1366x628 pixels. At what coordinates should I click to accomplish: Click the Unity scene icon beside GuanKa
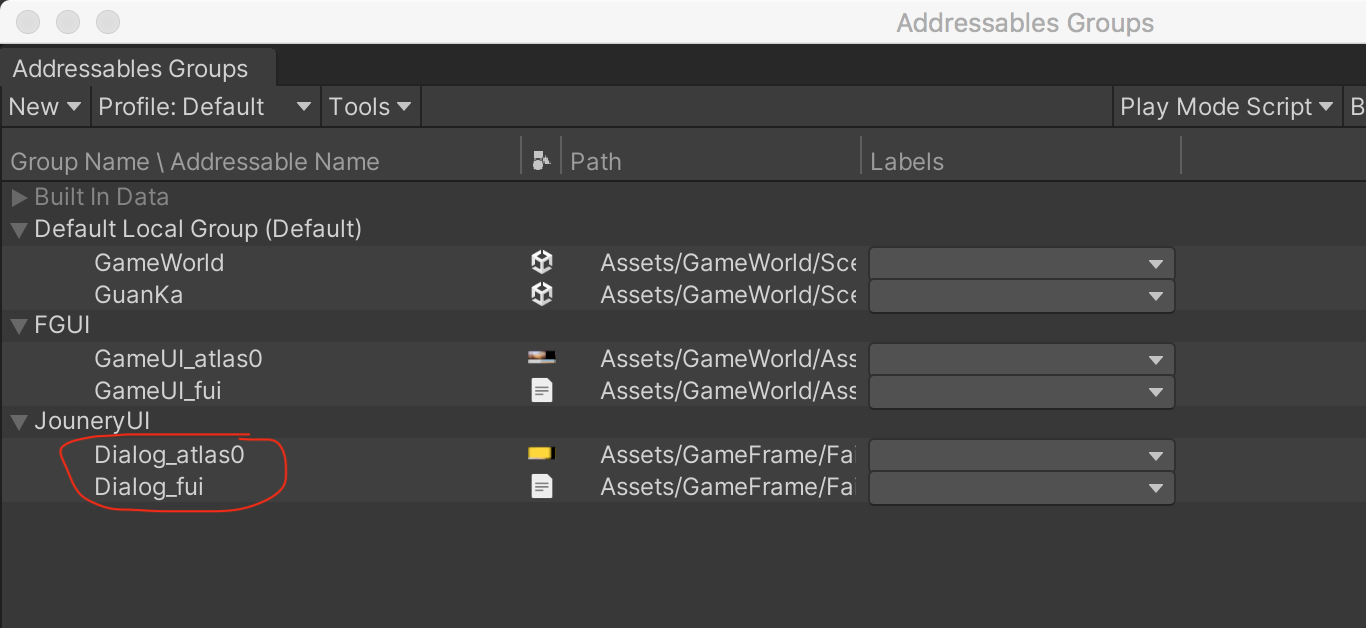[x=541, y=295]
